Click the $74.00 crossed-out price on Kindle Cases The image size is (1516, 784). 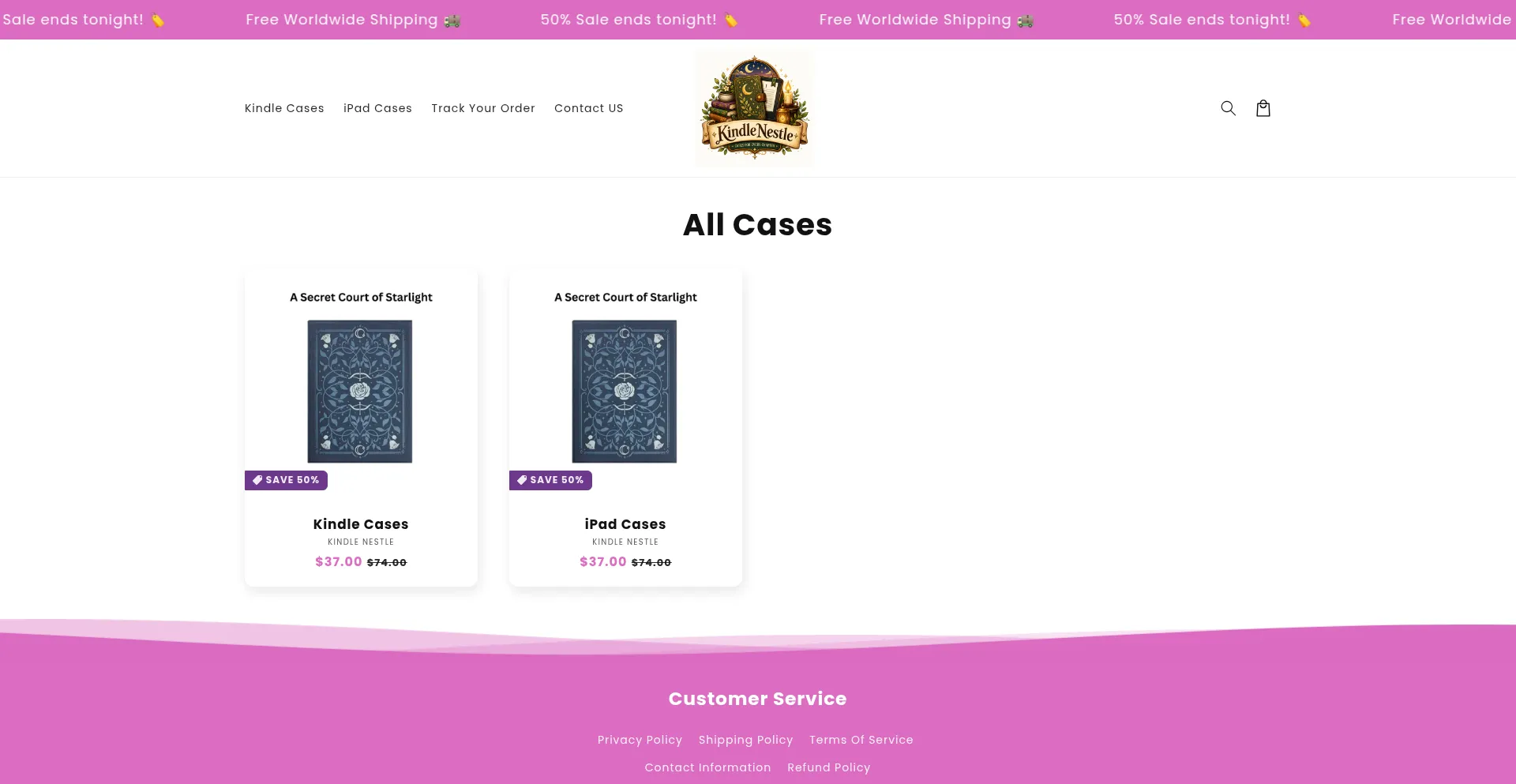point(387,562)
